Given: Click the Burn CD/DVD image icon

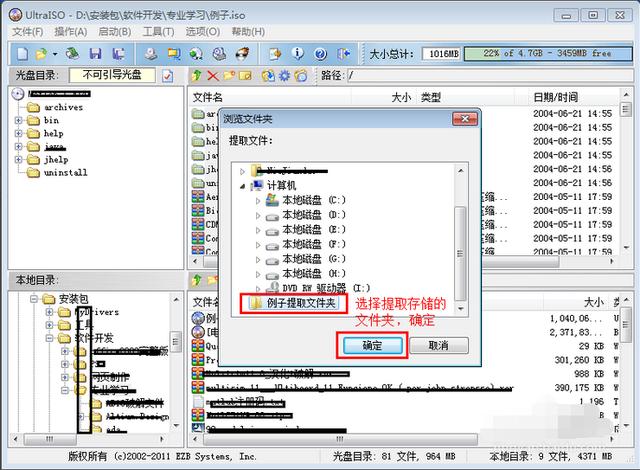Looking at the screenshot, I should coord(243,53).
